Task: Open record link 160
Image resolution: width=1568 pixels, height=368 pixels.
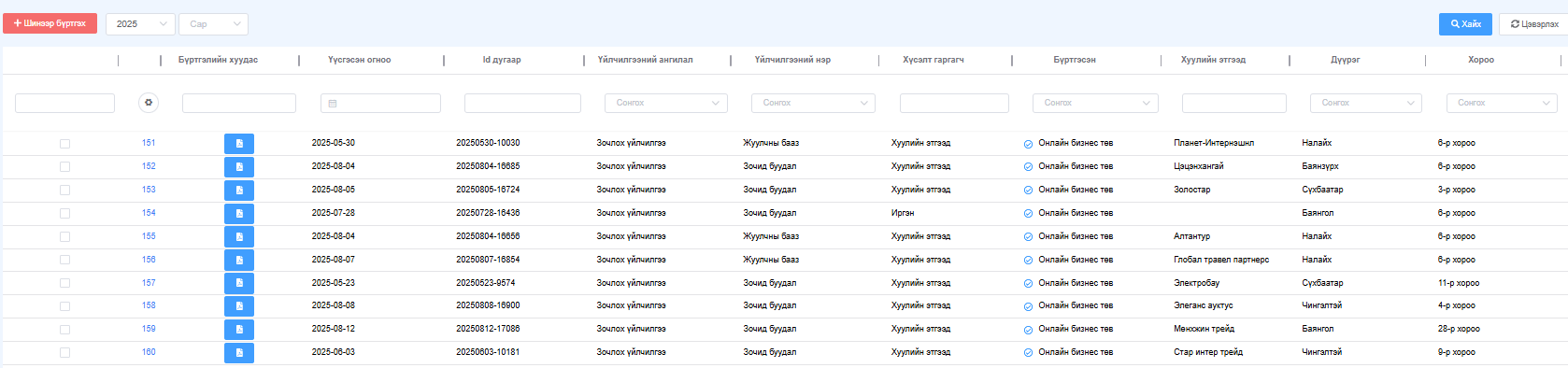Action: click(149, 352)
